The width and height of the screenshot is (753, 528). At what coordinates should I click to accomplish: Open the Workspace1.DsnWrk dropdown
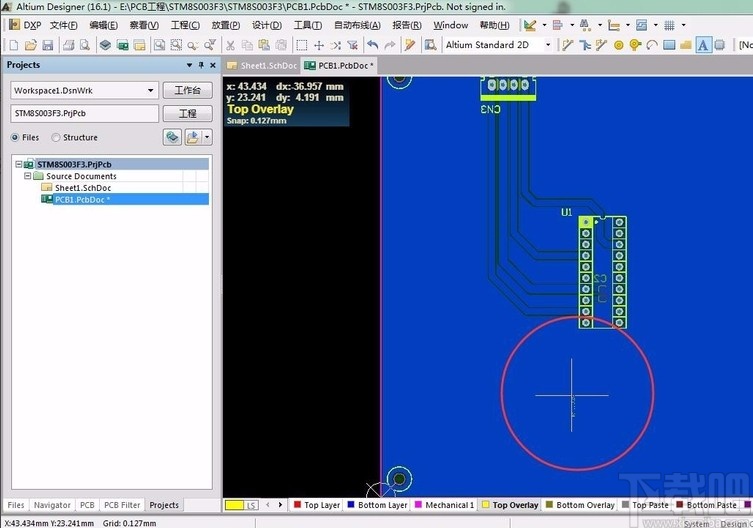(x=153, y=90)
